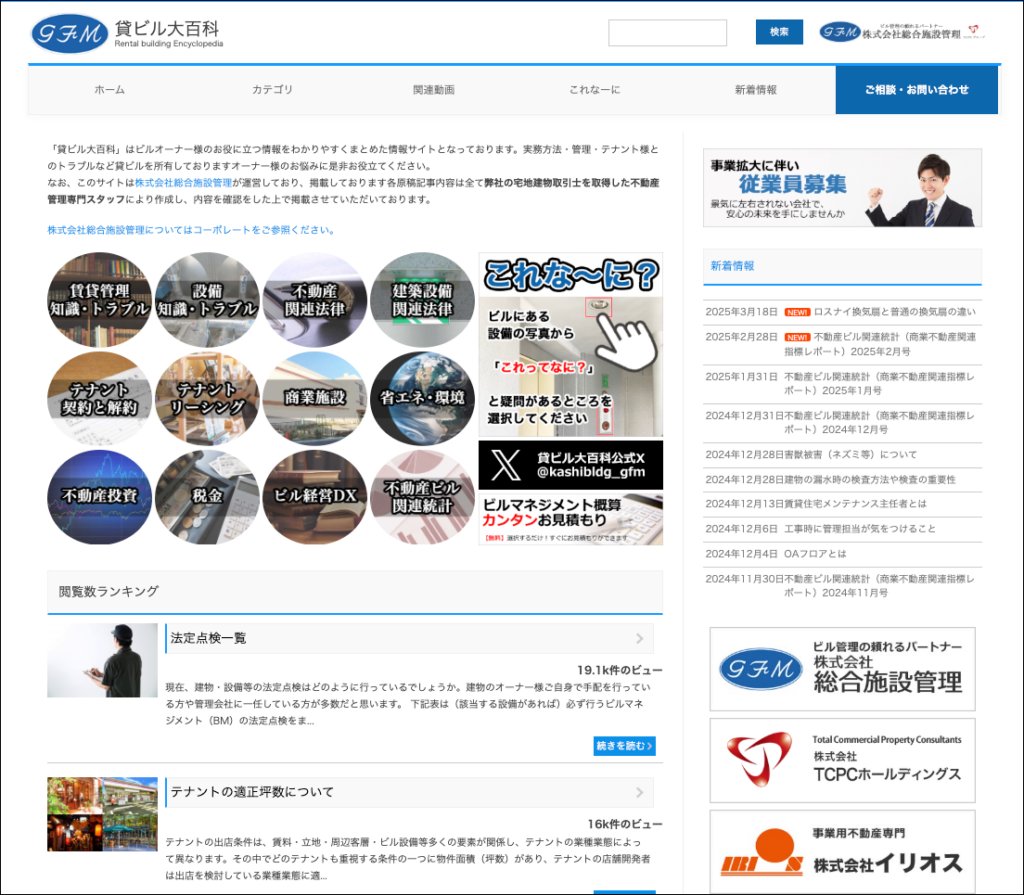Viewport: 1024px width, 895px height.
Task: Click the 検索 search button
Action: (x=779, y=33)
